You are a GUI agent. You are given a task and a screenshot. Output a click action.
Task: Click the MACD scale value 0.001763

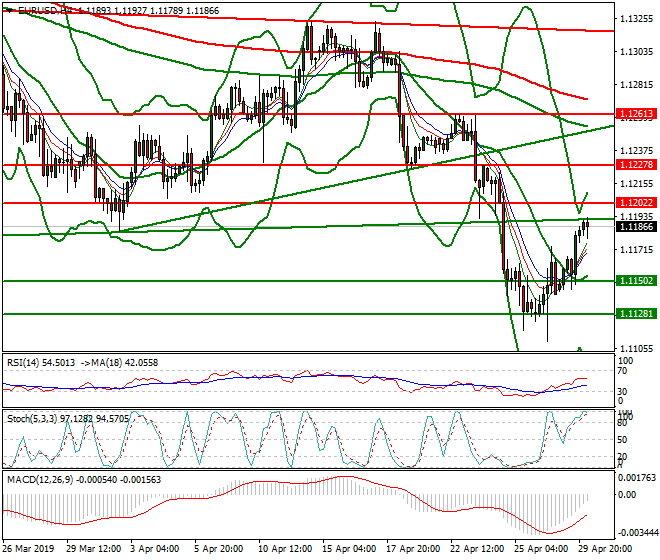[x=637, y=477]
